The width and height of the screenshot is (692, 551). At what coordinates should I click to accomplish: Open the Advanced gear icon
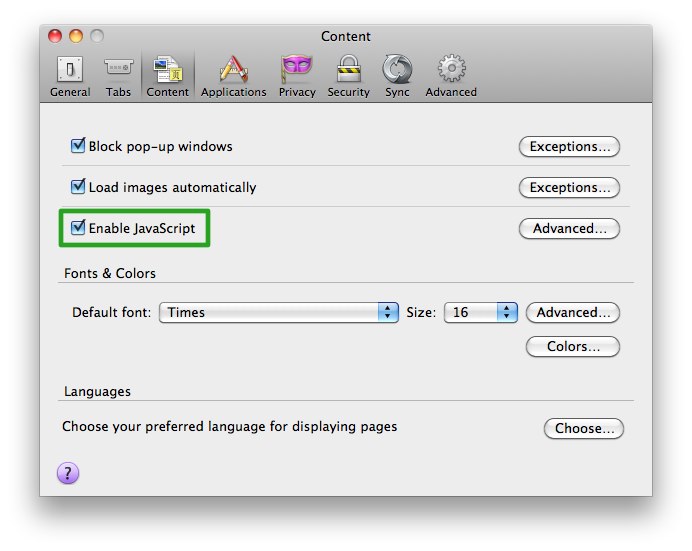451,68
